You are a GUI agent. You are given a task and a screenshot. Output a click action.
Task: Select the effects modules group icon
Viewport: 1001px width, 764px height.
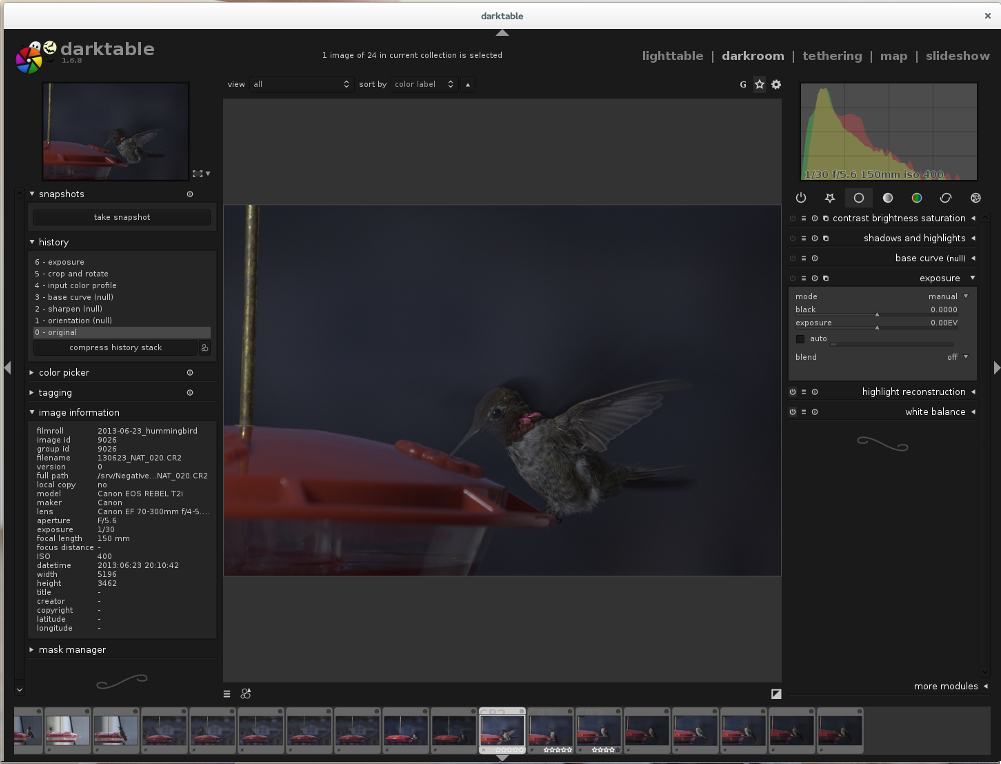tap(975, 198)
